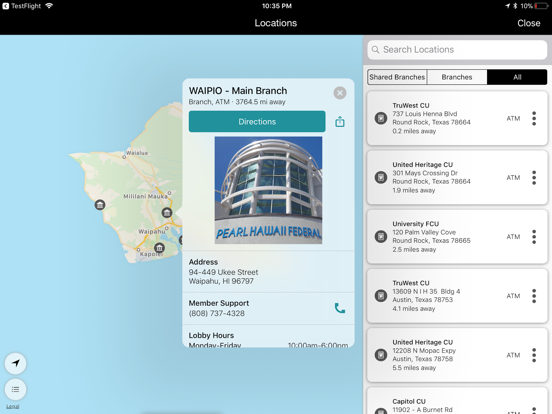Select the map pin on the west coast
This screenshot has width=552, height=414.
[x=100, y=205]
